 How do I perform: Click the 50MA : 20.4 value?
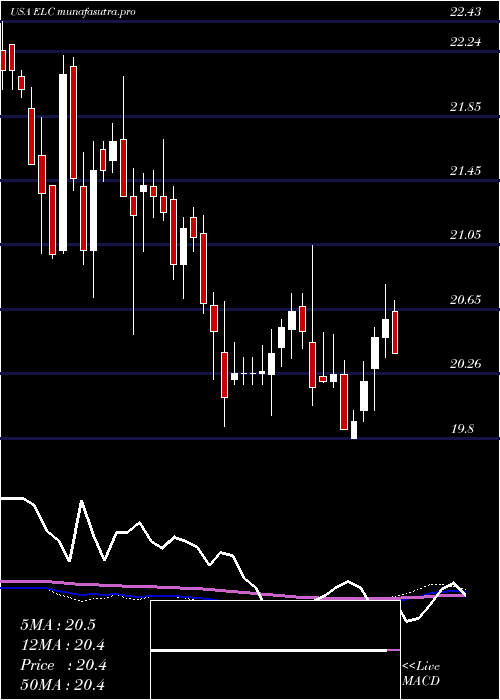coord(62,684)
